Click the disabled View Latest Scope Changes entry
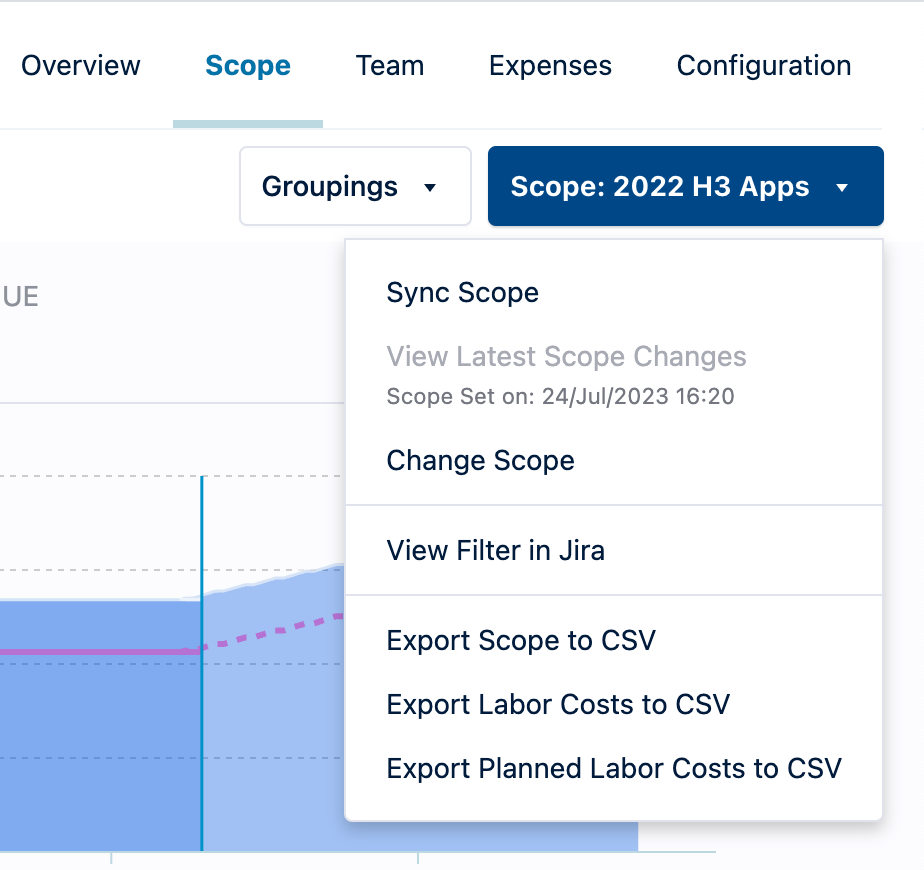 566,356
